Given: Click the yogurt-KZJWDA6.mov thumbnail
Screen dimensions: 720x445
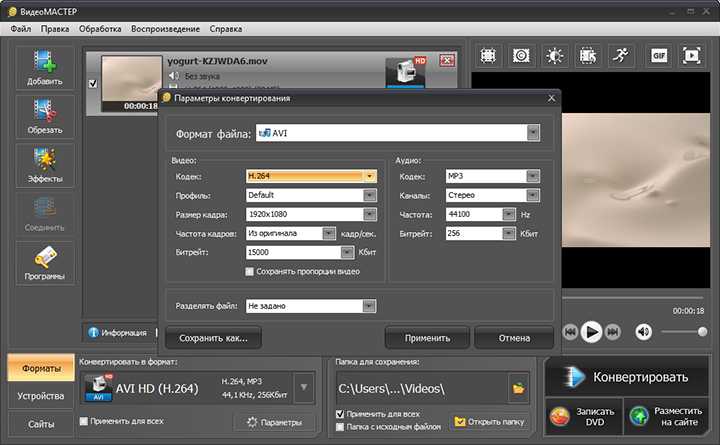Looking at the screenshot, I should coord(131,84).
